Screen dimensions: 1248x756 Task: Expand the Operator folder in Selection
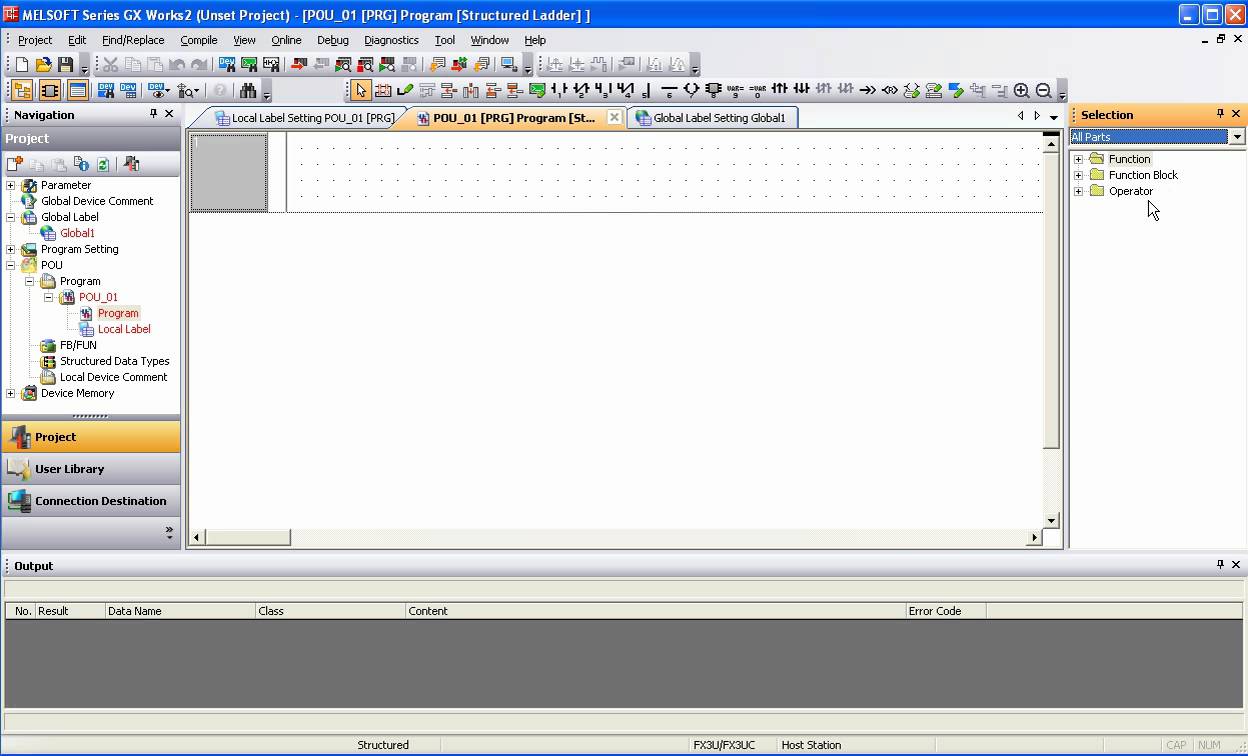(x=1078, y=191)
